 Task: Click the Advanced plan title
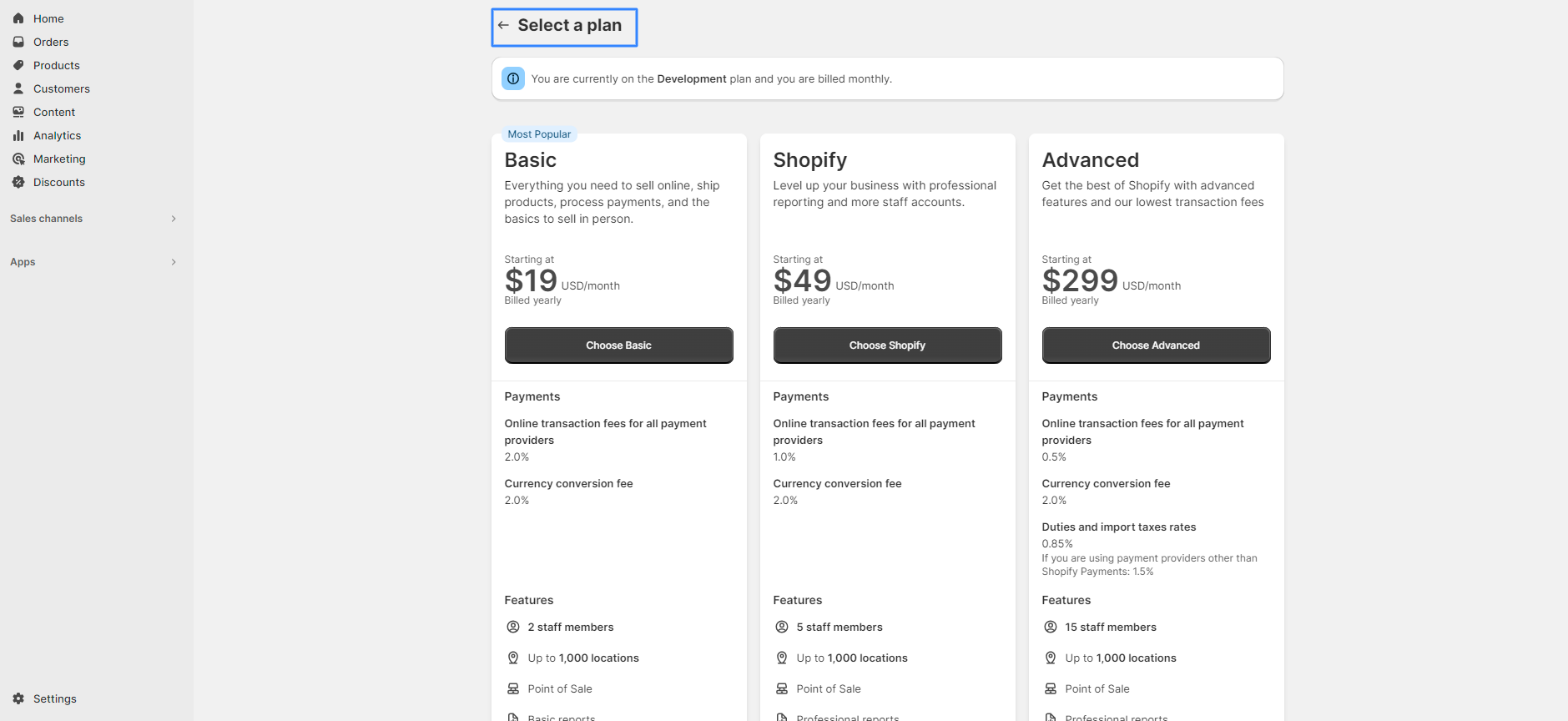click(x=1091, y=159)
